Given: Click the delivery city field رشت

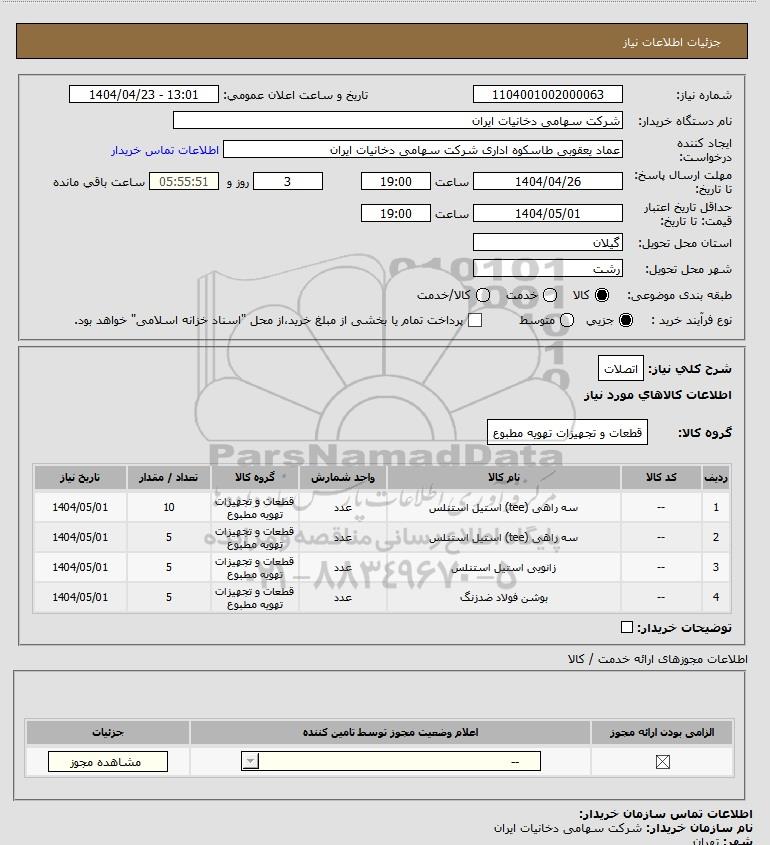Looking at the screenshot, I should [x=547, y=268].
